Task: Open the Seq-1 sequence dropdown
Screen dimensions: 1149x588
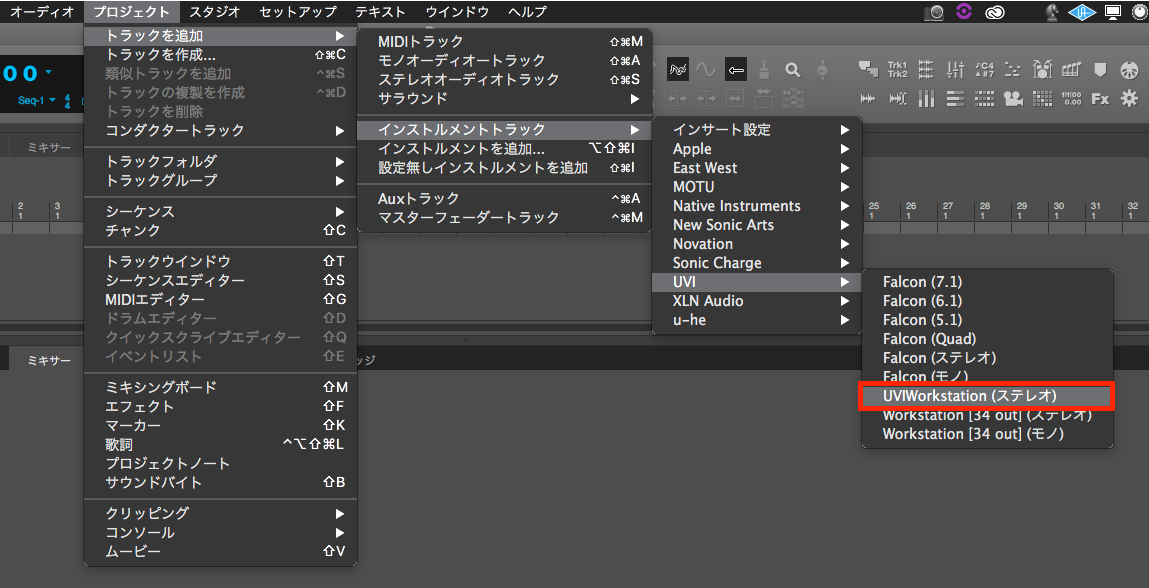Action: point(37,100)
